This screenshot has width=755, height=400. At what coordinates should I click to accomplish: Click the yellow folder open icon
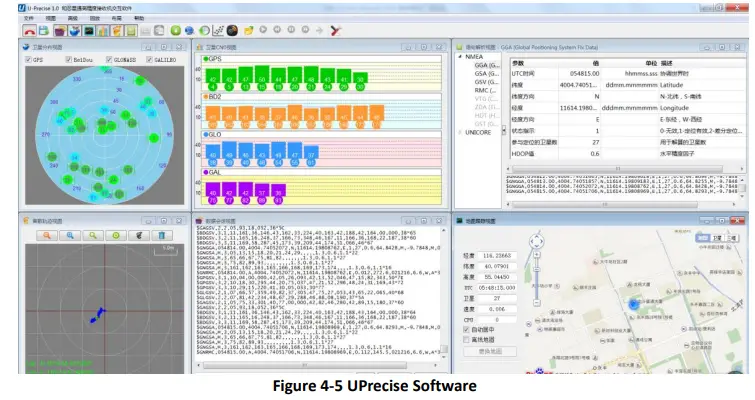(x=248, y=31)
